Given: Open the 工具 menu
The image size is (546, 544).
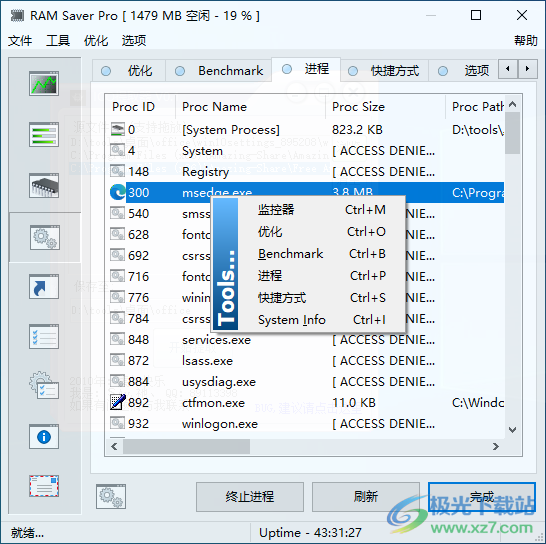Looking at the screenshot, I should click(58, 40).
